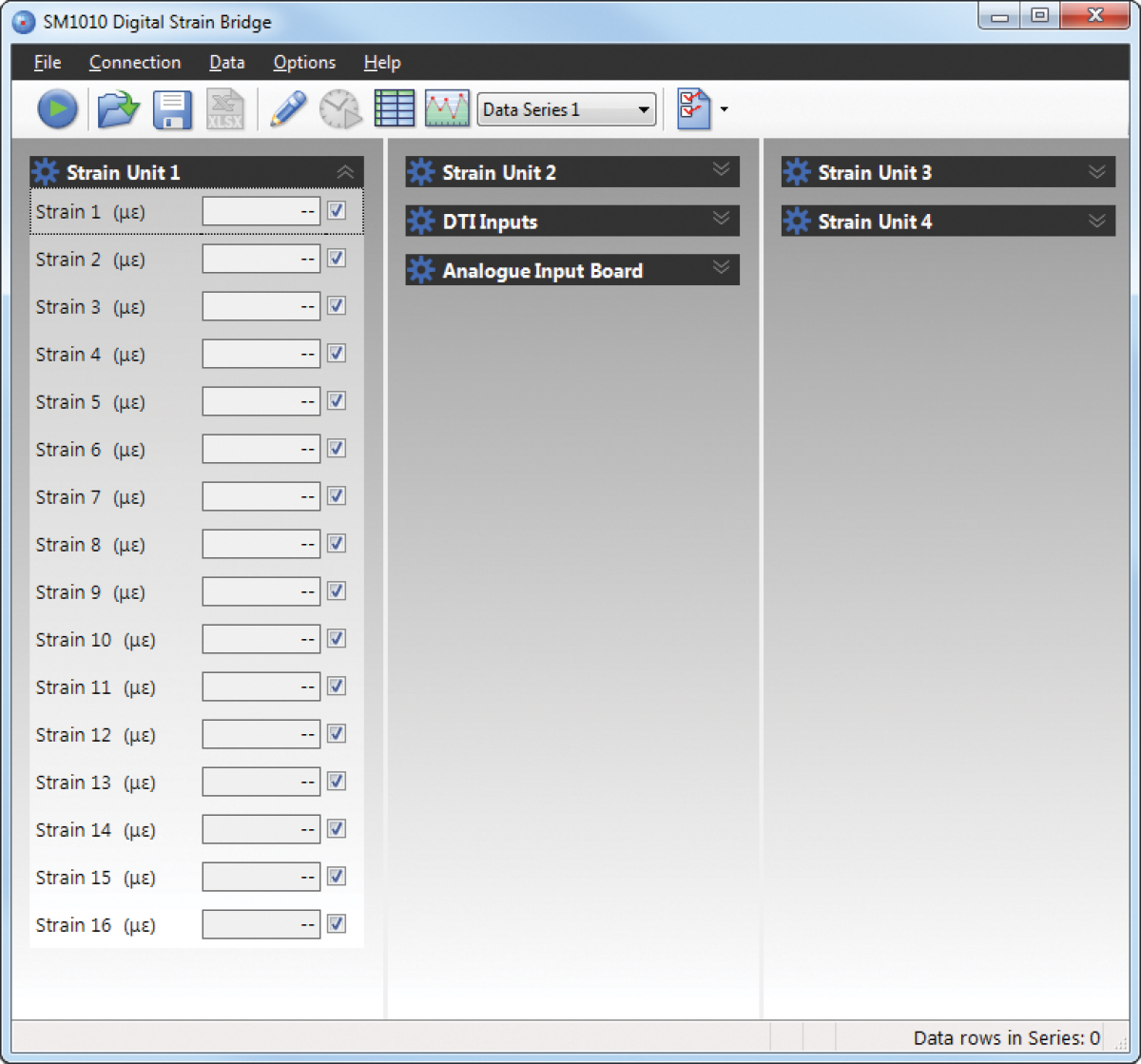Toggle the Strain 3 checkbox

tap(337, 306)
